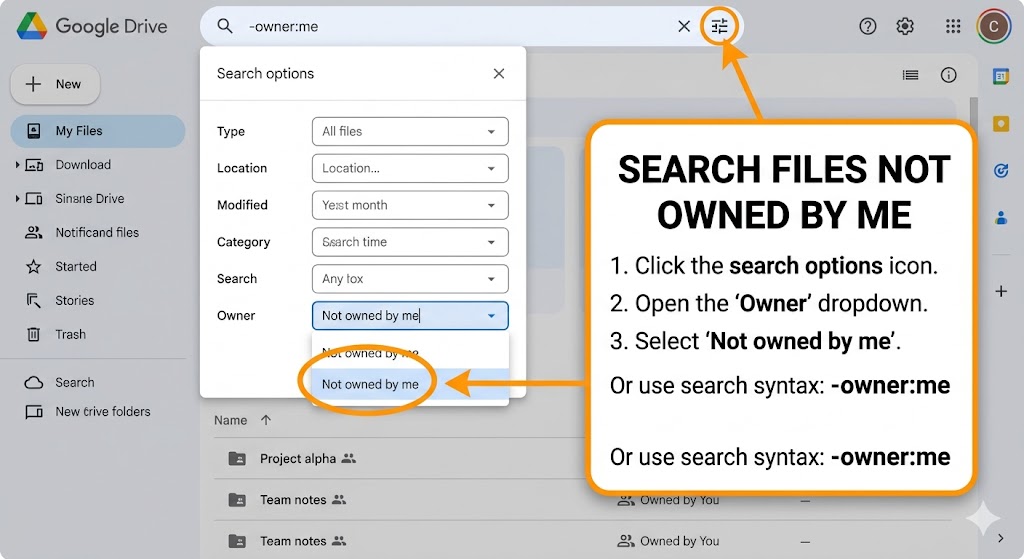1024x559 pixels.
Task: Open the Project alpha folder row
Action: pyautogui.click(x=398, y=458)
